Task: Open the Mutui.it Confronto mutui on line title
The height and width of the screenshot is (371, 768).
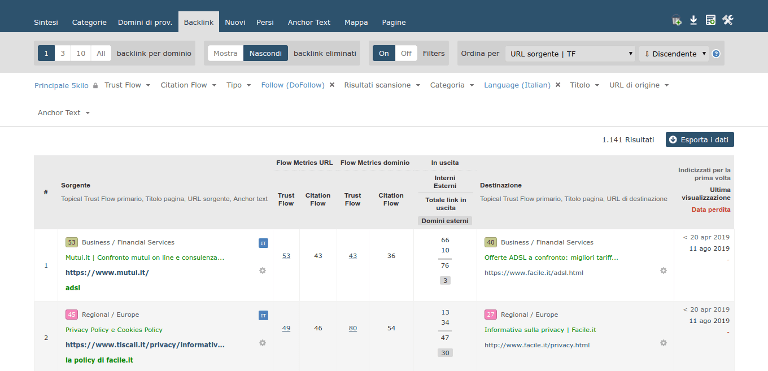Action: [x=145, y=257]
